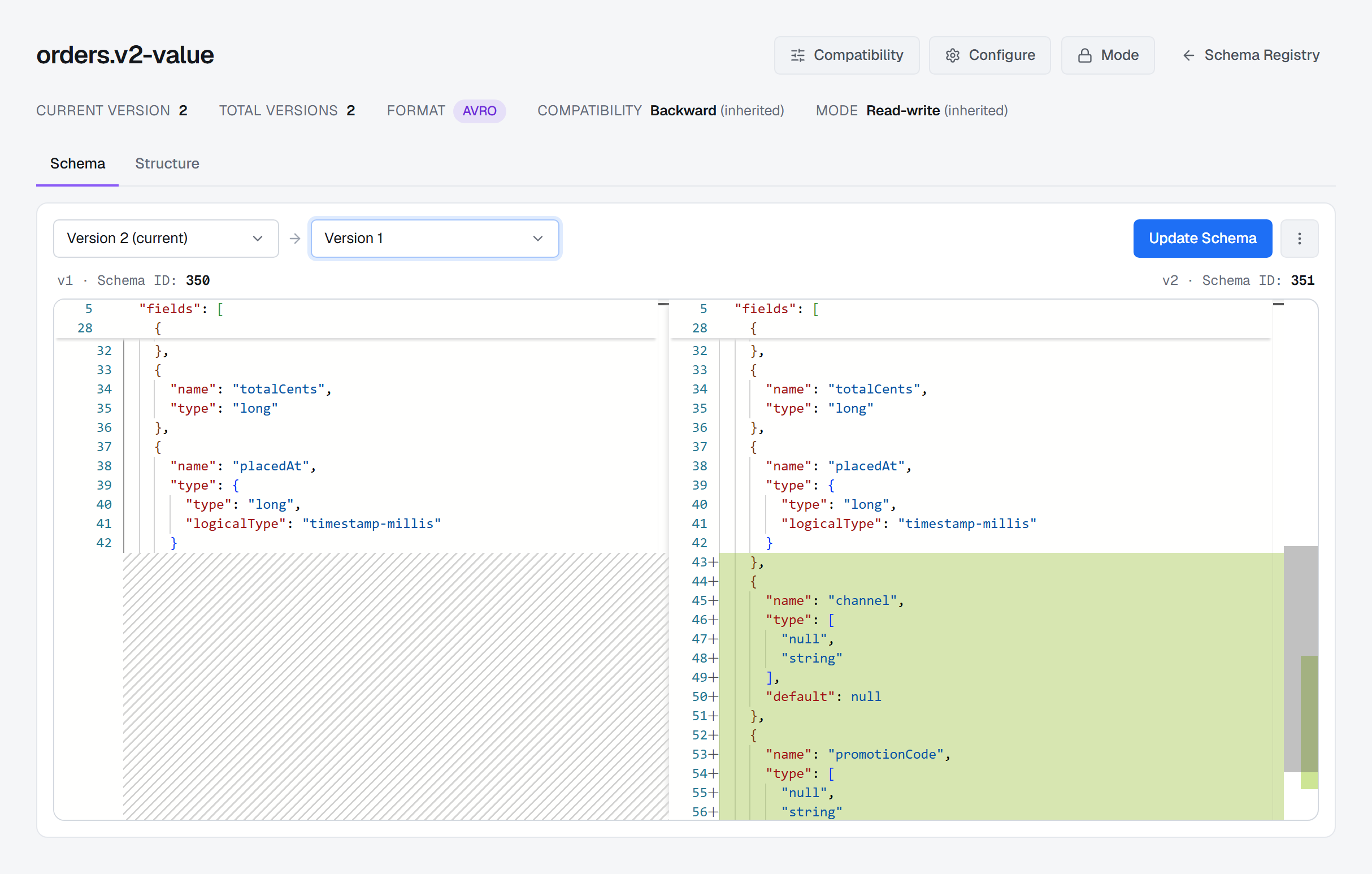Image resolution: width=1372 pixels, height=874 pixels.
Task: Click line number 42 in right pane
Action: click(699, 543)
